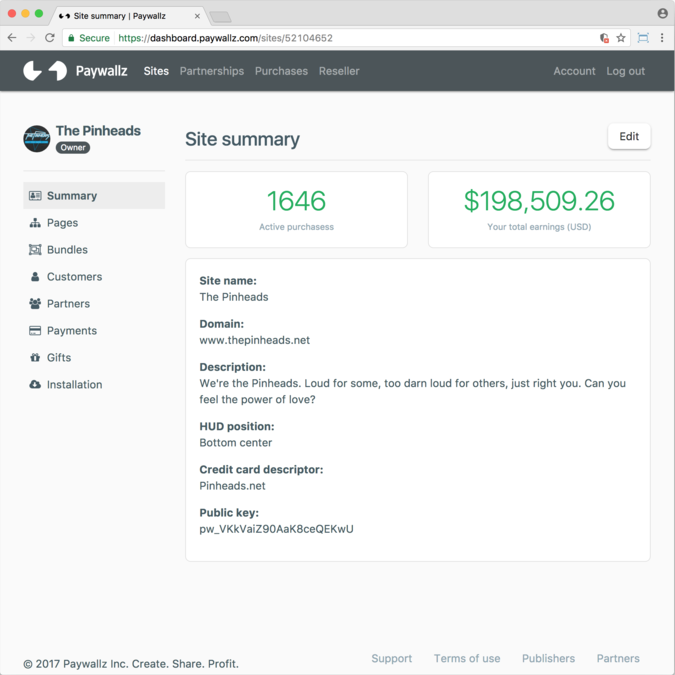Screen dimensions: 675x675
Task: Go to Account settings link
Action: (574, 71)
